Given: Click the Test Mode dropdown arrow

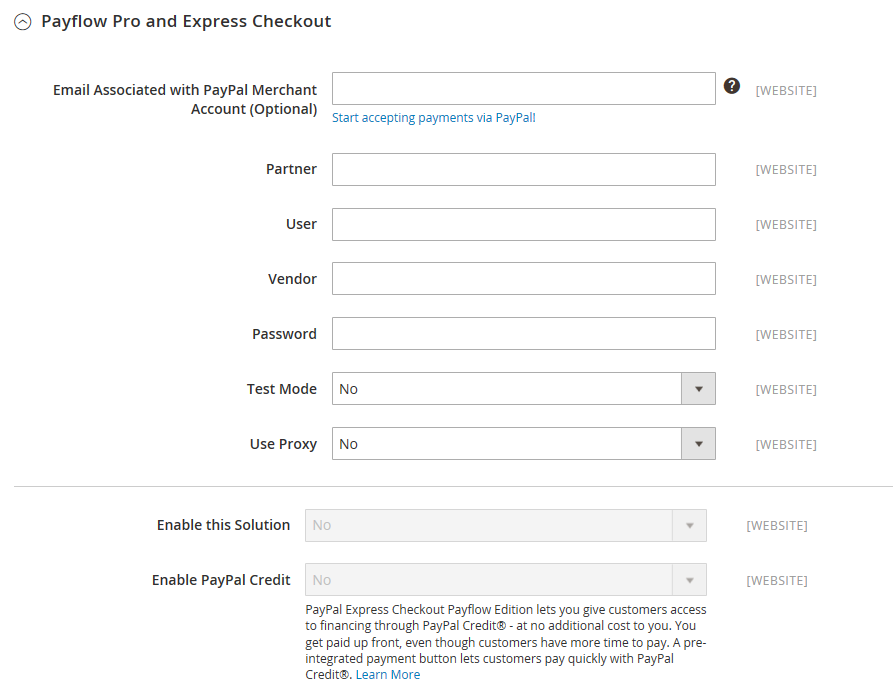Looking at the screenshot, I should point(698,389).
